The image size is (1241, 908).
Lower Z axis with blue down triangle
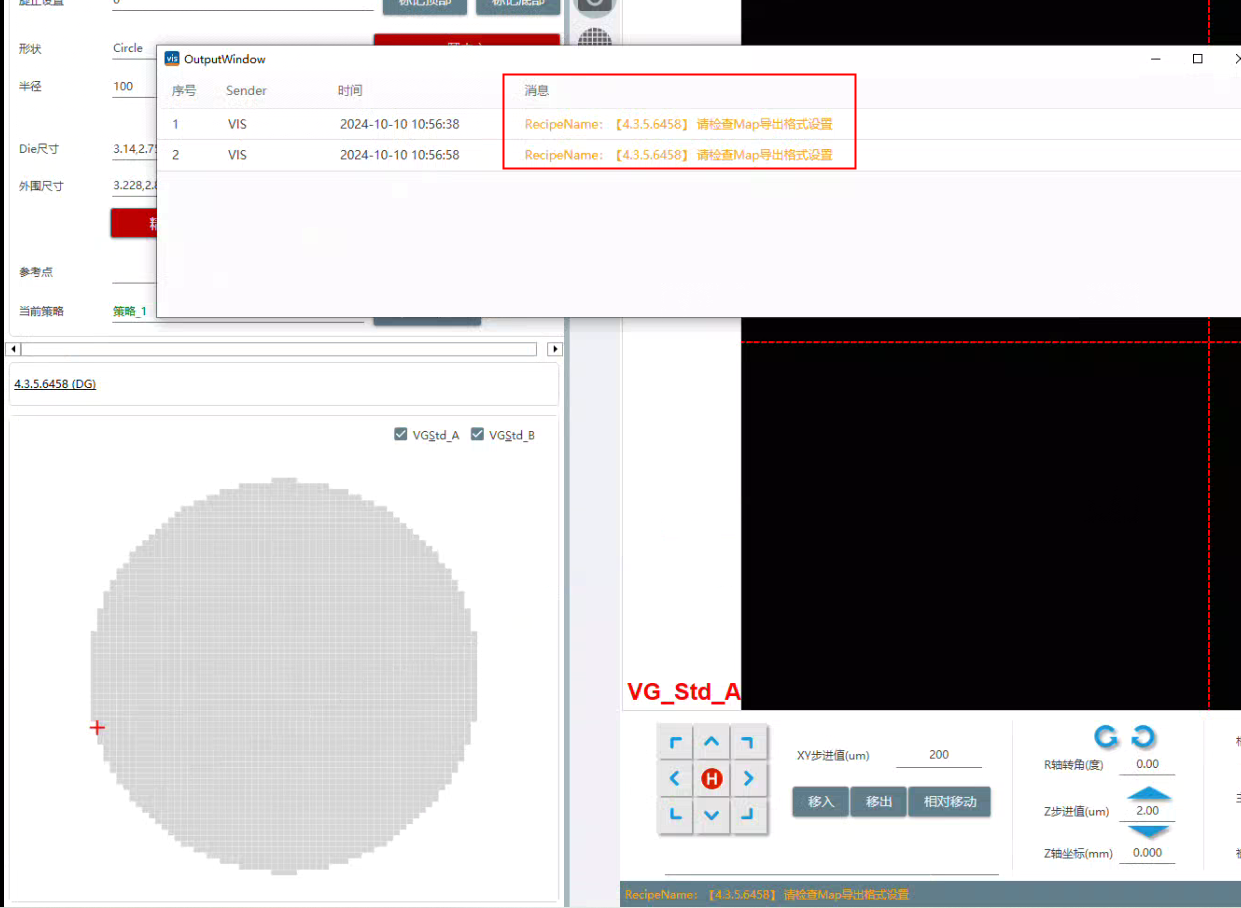(1148, 831)
